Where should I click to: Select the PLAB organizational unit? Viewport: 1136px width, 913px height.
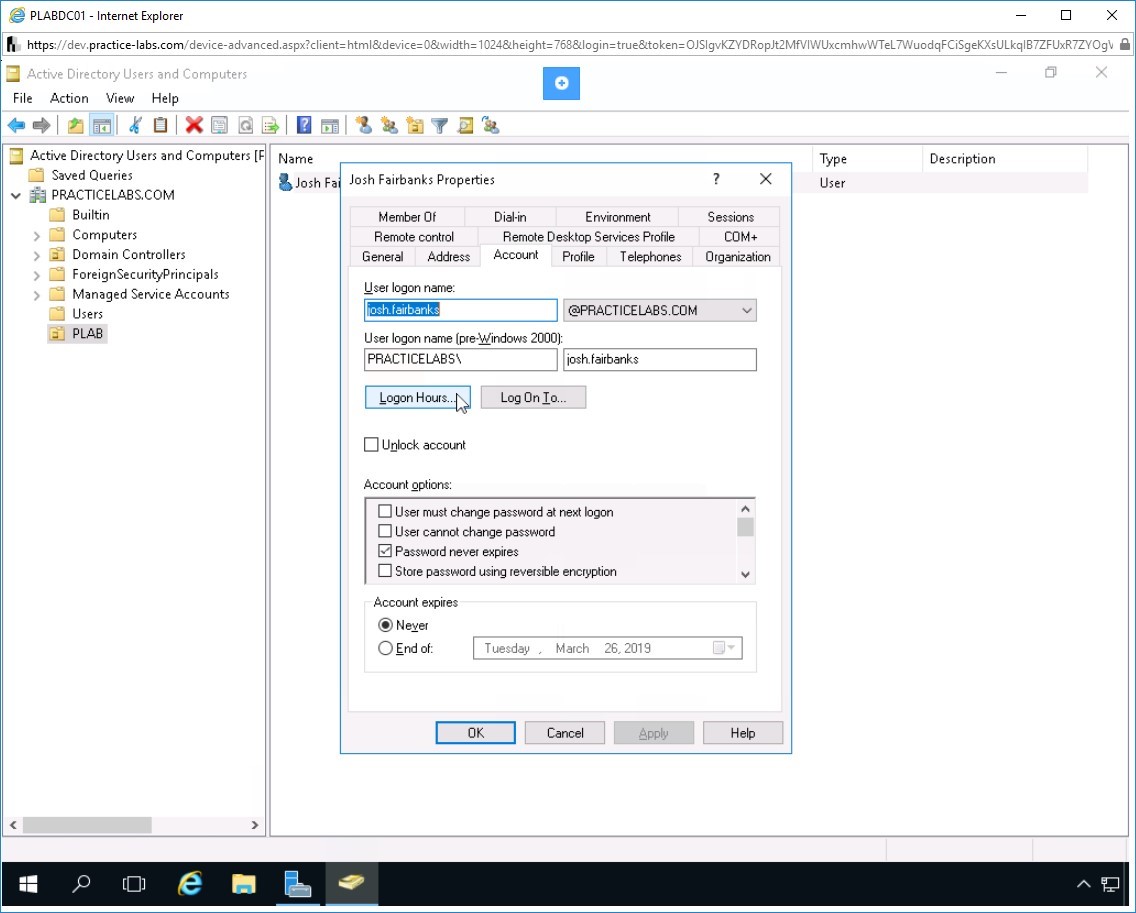tap(78, 333)
